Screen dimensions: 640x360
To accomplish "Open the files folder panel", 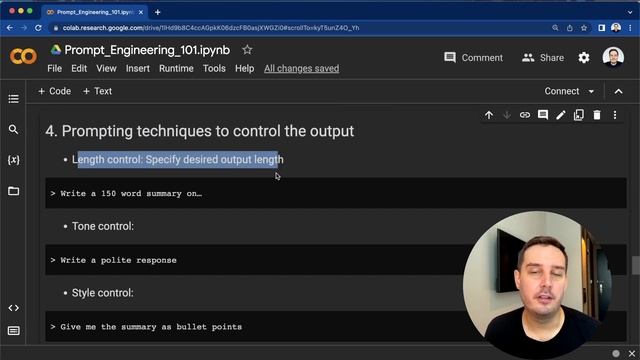I will tap(13, 191).
